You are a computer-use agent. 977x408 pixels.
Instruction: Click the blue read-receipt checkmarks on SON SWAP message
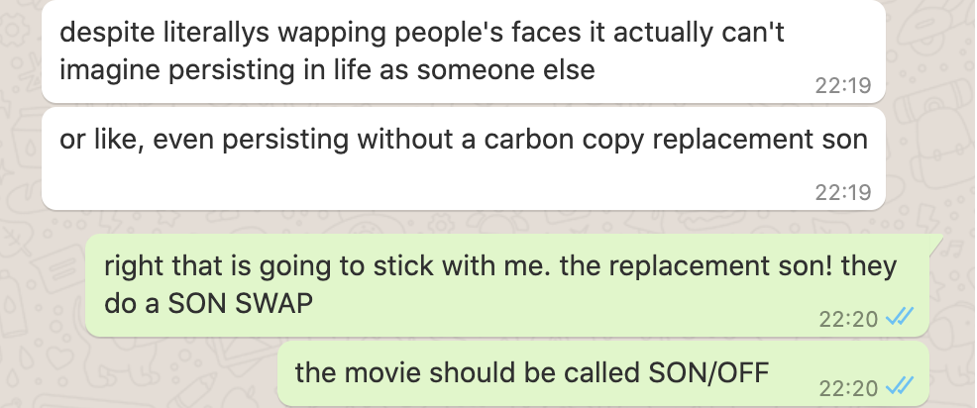coord(900,318)
